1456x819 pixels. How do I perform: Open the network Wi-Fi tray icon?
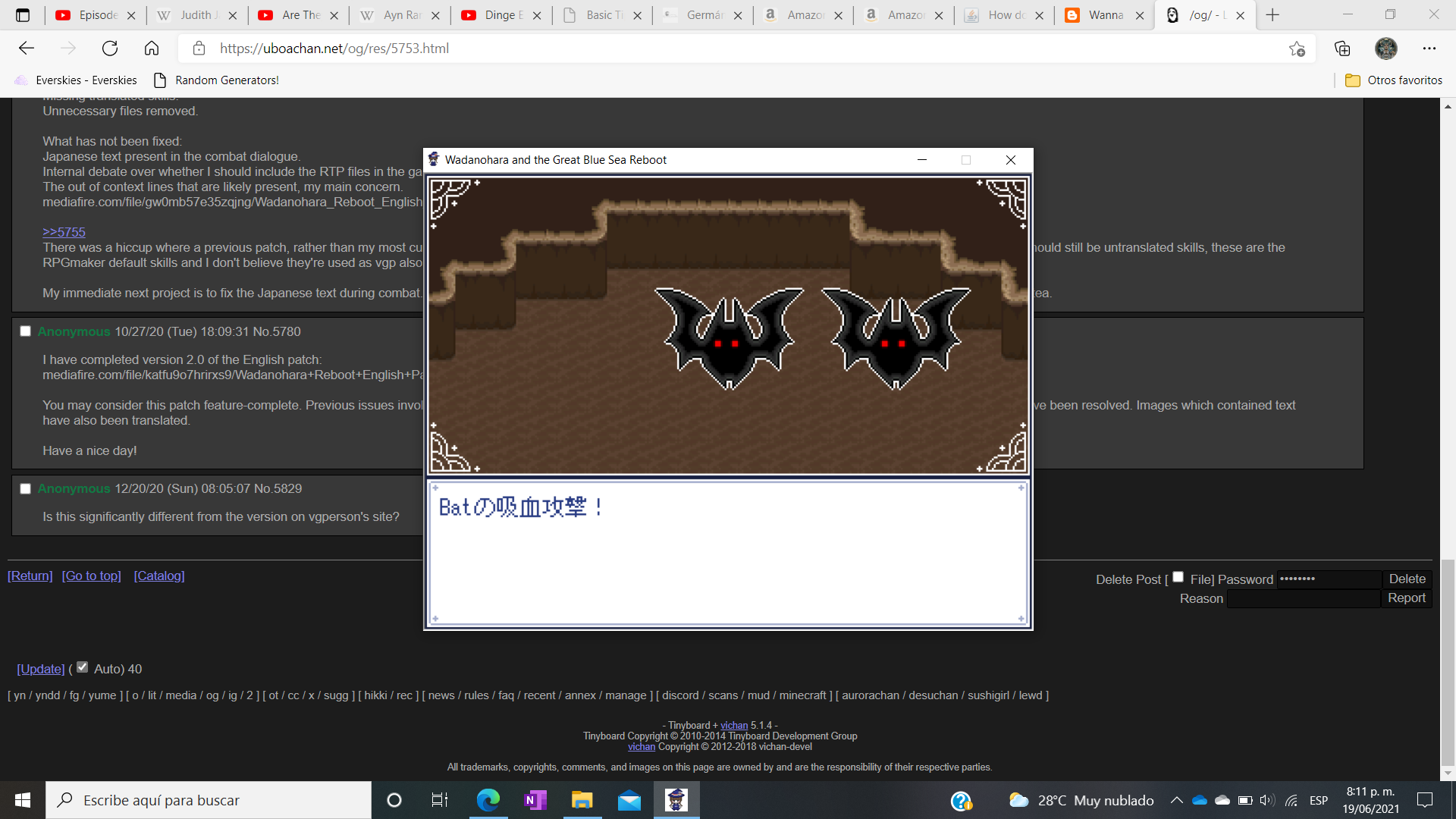[x=1291, y=800]
